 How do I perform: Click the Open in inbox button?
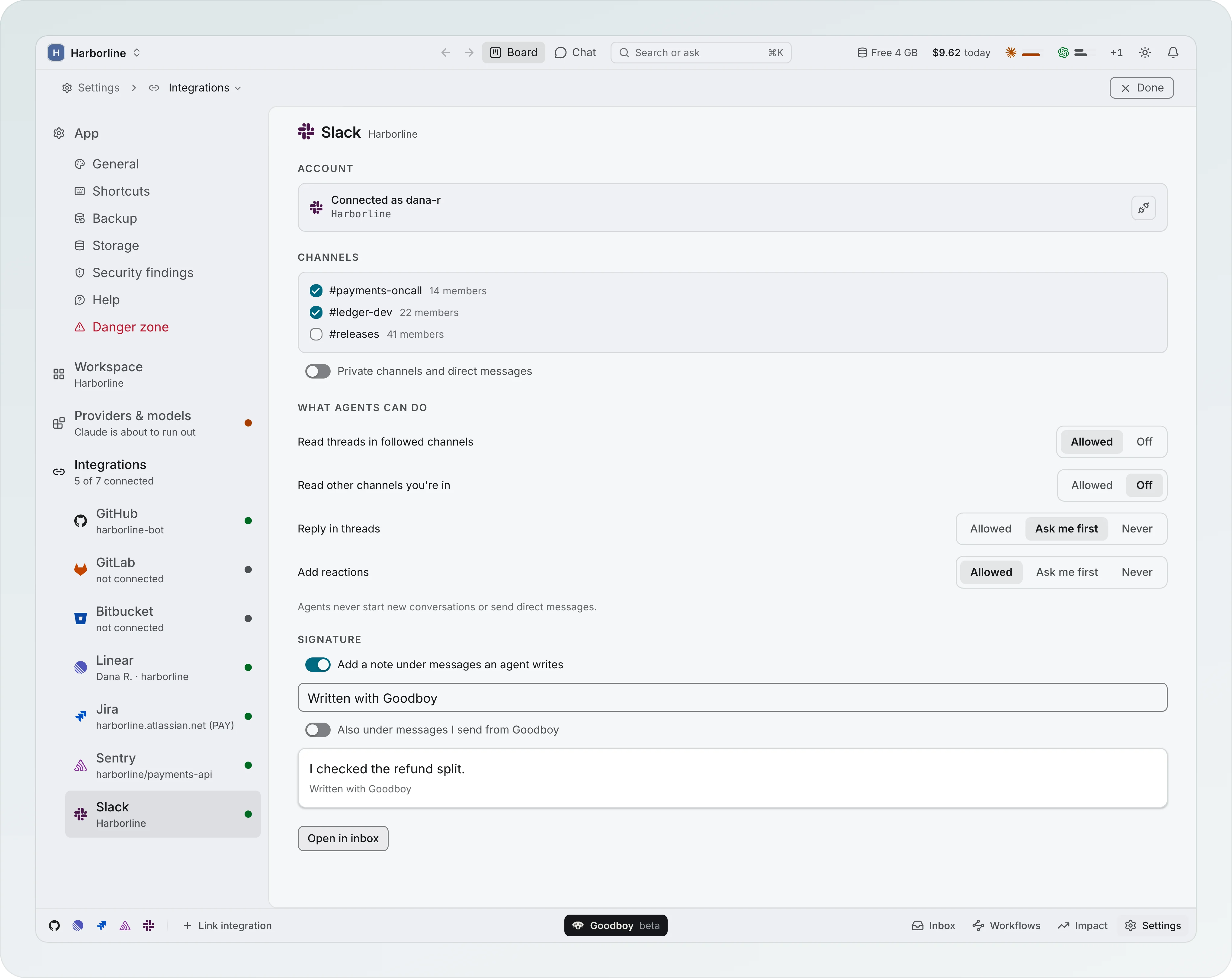(343, 838)
